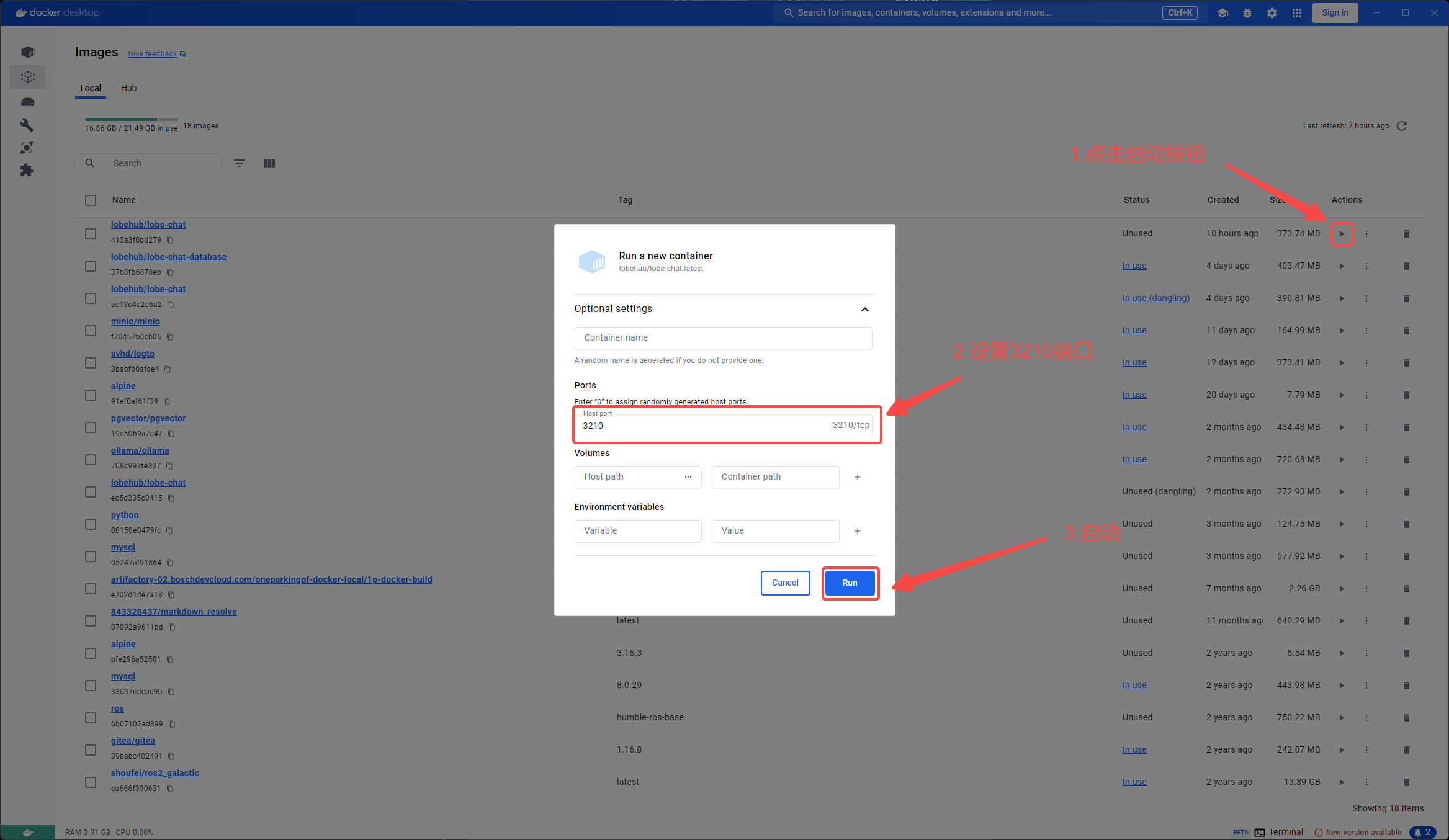Image resolution: width=1449 pixels, height=840 pixels.
Task: Copy image ID 415a3f0bd279
Action: point(170,240)
